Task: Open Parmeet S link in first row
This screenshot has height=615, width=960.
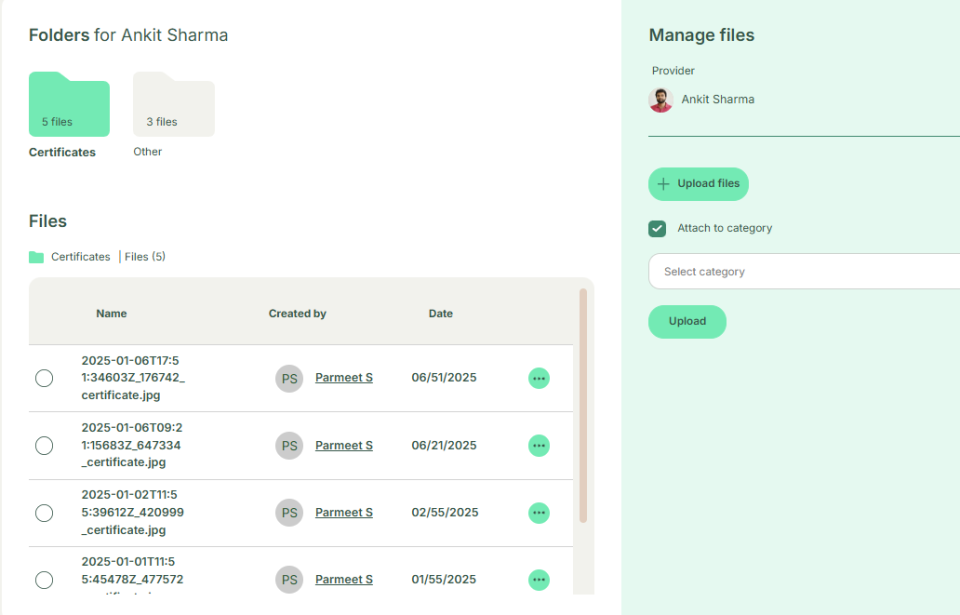Action: coord(344,378)
